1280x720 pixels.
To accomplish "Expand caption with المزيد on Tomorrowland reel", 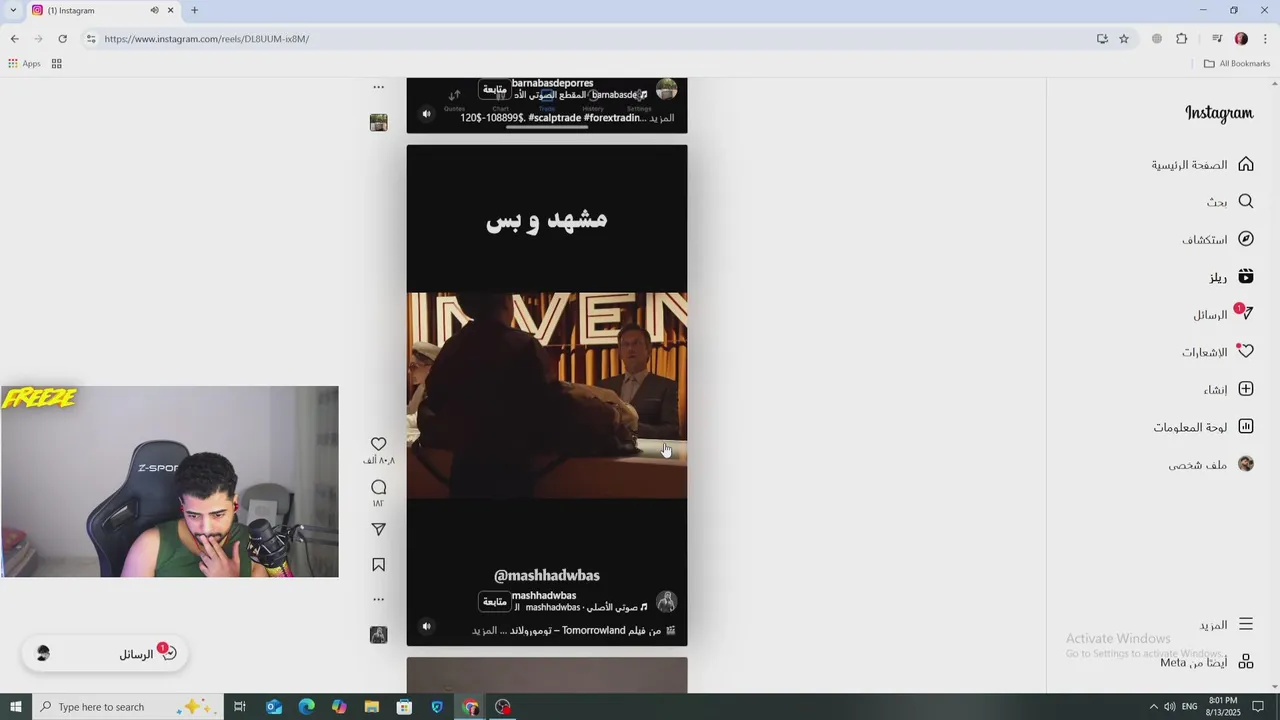I will click(x=484, y=631).
